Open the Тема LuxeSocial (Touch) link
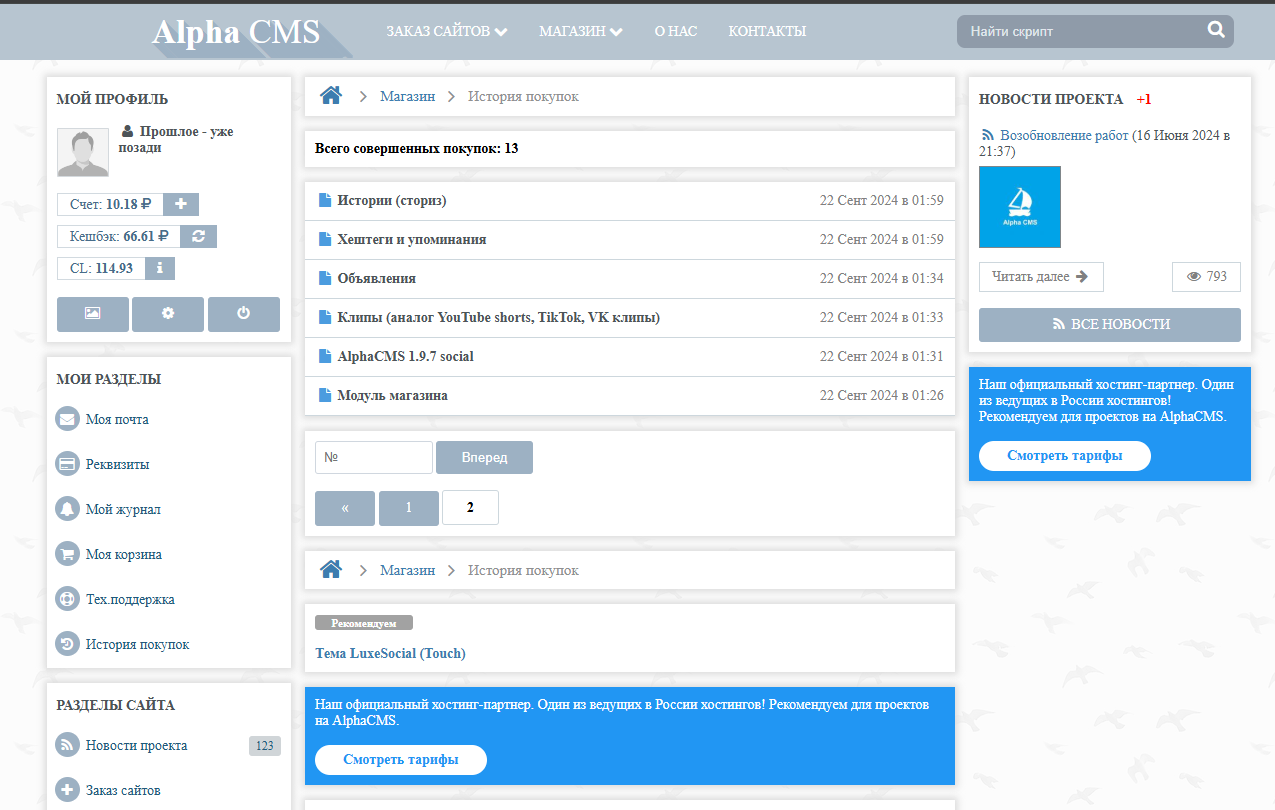This screenshot has height=810, width=1275. click(x=390, y=653)
